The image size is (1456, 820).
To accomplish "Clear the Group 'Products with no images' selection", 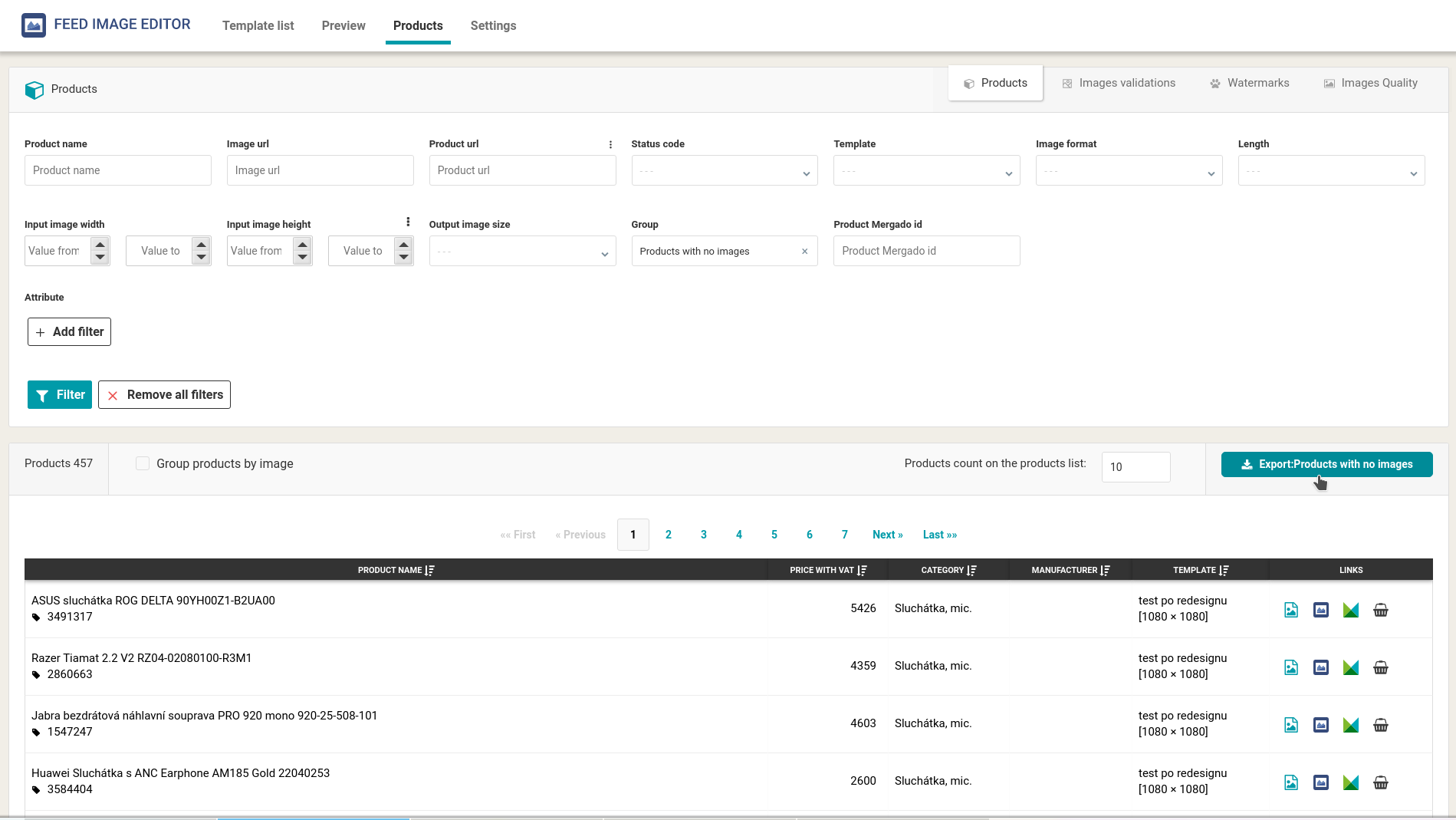I will pos(804,251).
